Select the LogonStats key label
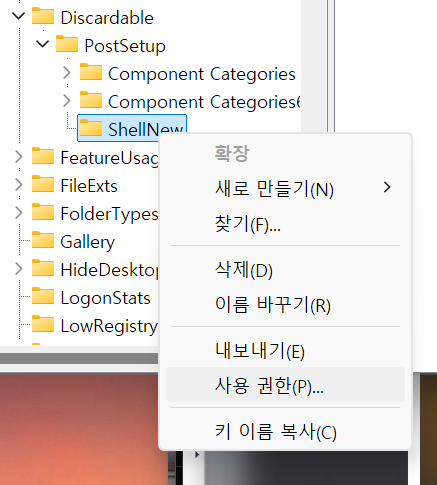Image resolution: width=437 pixels, height=485 pixels. tap(105, 298)
